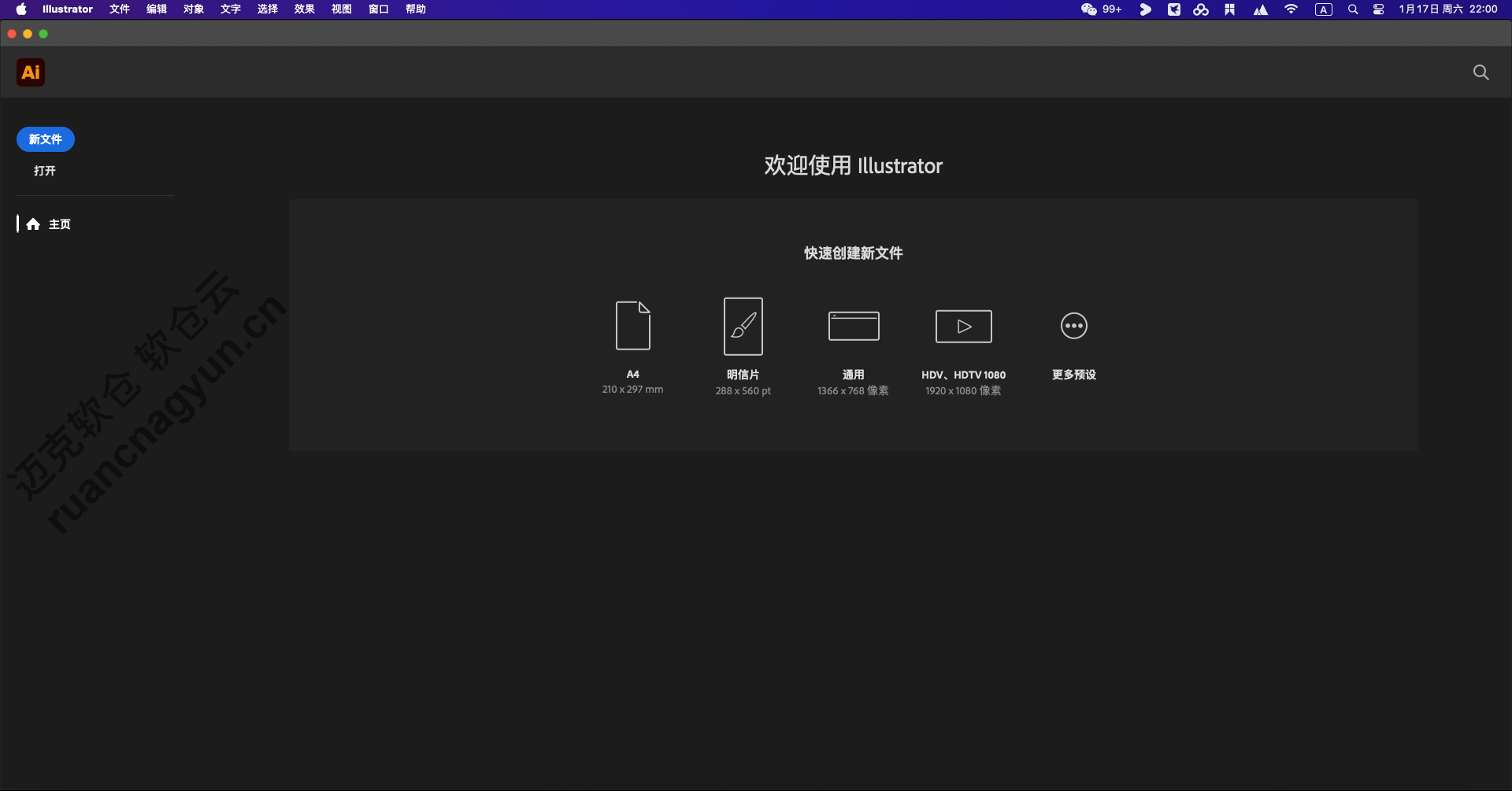Open the 文字 menu
1512x791 pixels.
click(229, 9)
